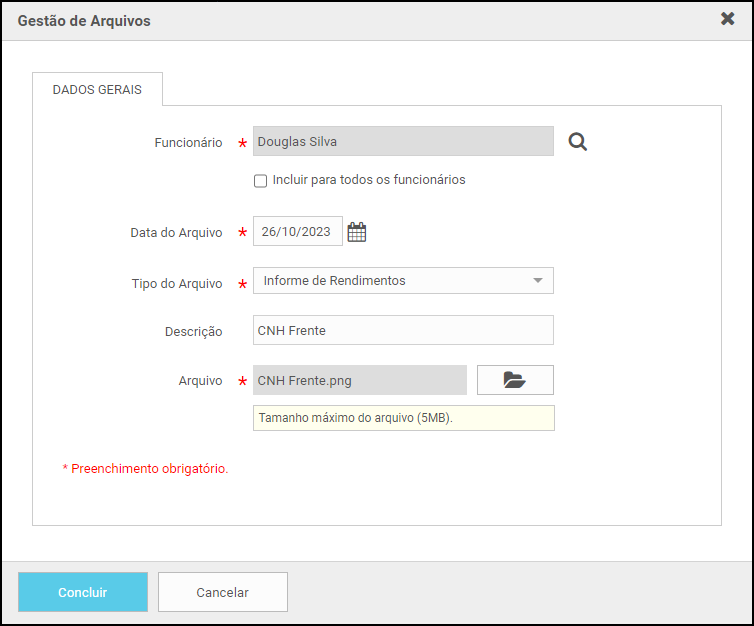The width and height of the screenshot is (754, 626).
Task: Click the 'Preenchimento obrigatório' red notice
Action: 146,468
